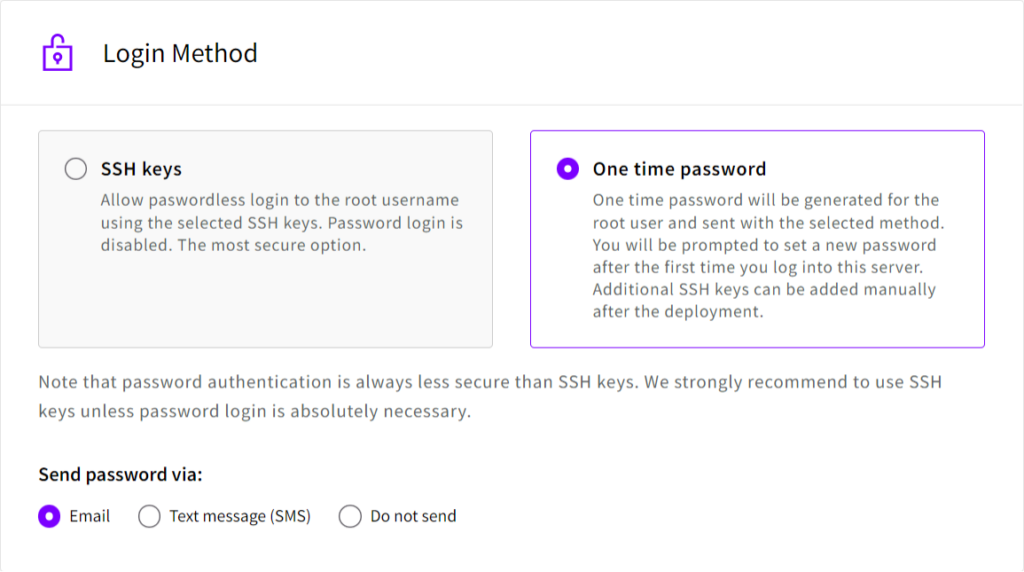Screen dimensions: 1024x572
Task: Enable the Email radio button
Action: (x=49, y=516)
